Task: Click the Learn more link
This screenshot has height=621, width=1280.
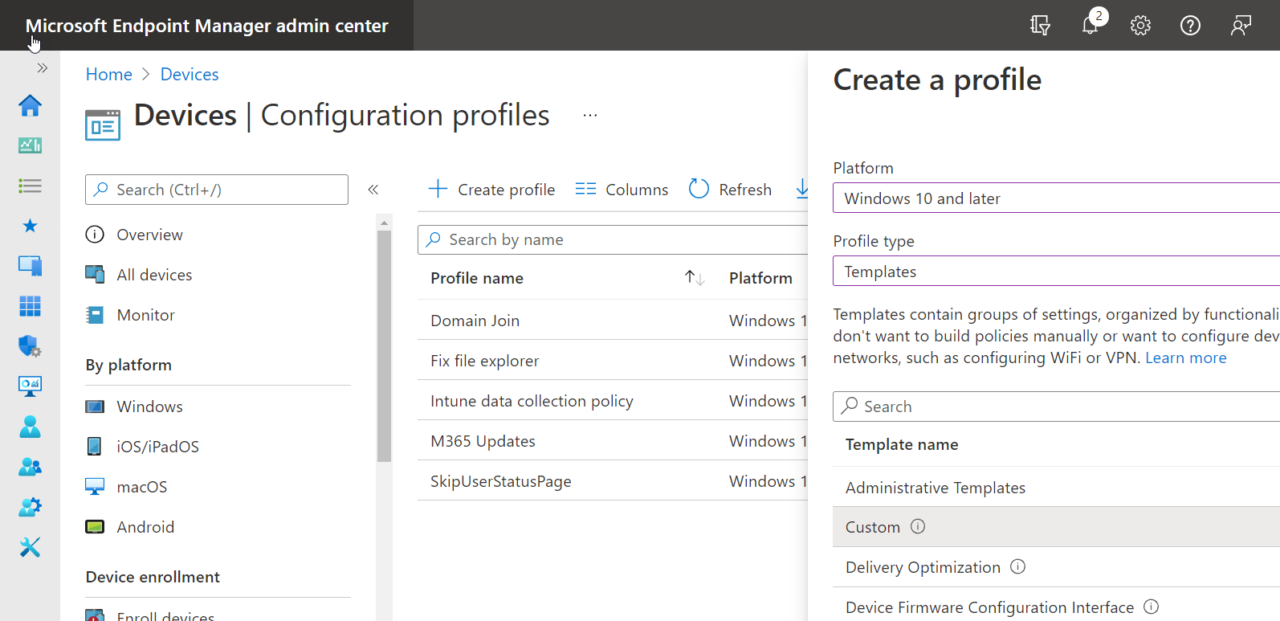Action: point(1186,358)
